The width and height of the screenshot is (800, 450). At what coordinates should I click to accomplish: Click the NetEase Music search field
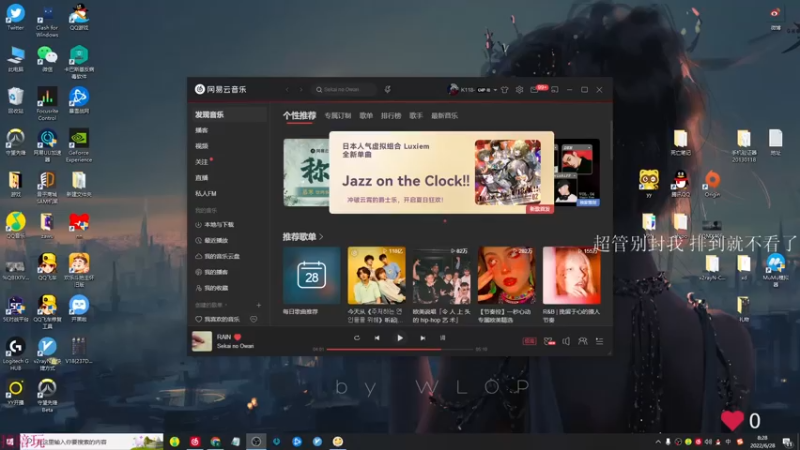(344, 90)
